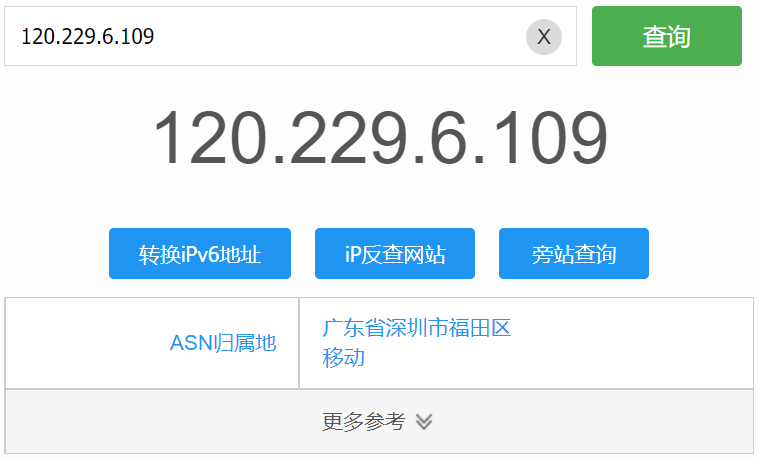Open iP反查网站 lookup
The width and height of the screenshot is (759, 460).
point(395,253)
